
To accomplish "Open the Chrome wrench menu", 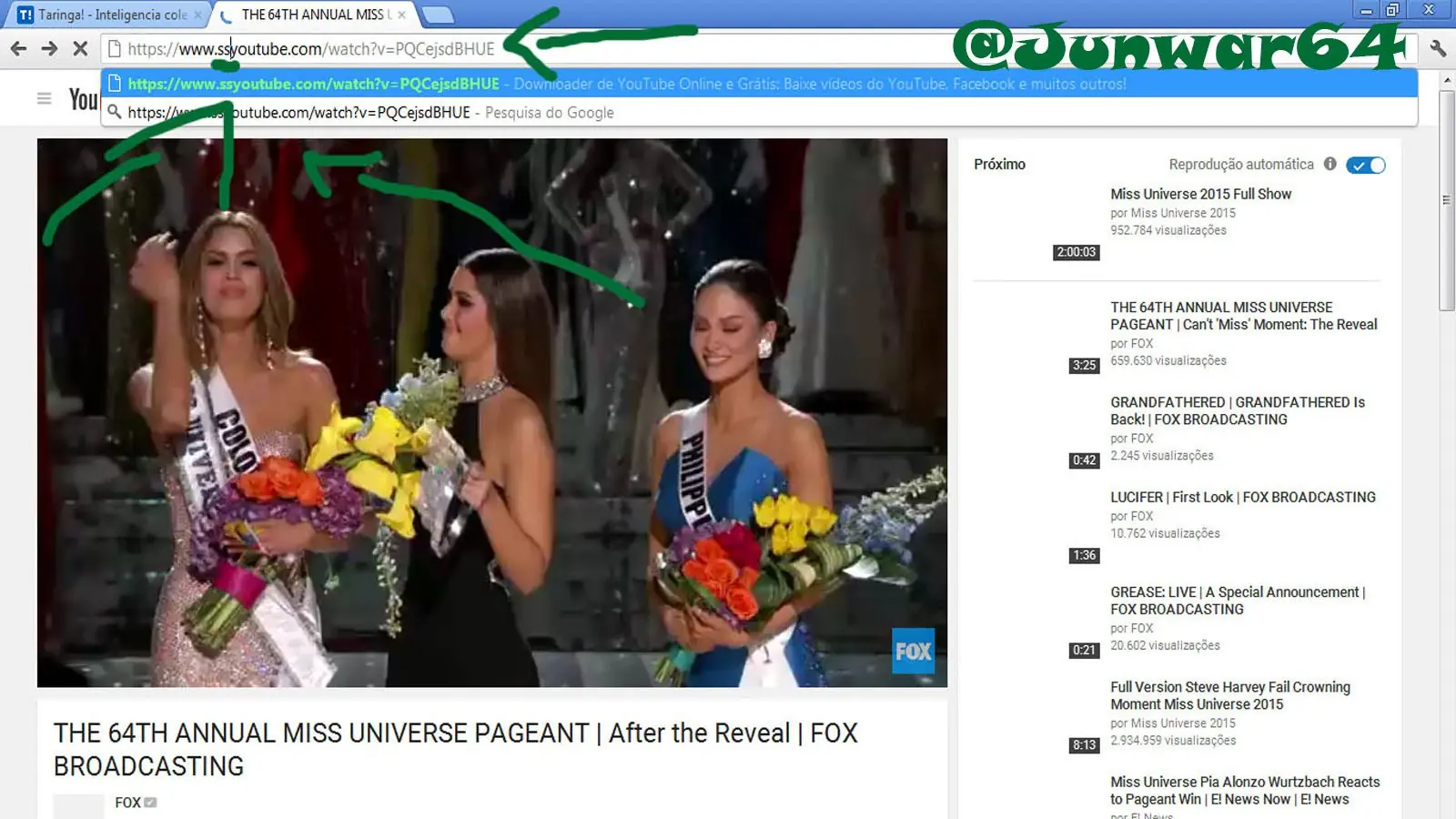I will (1438, 48).
